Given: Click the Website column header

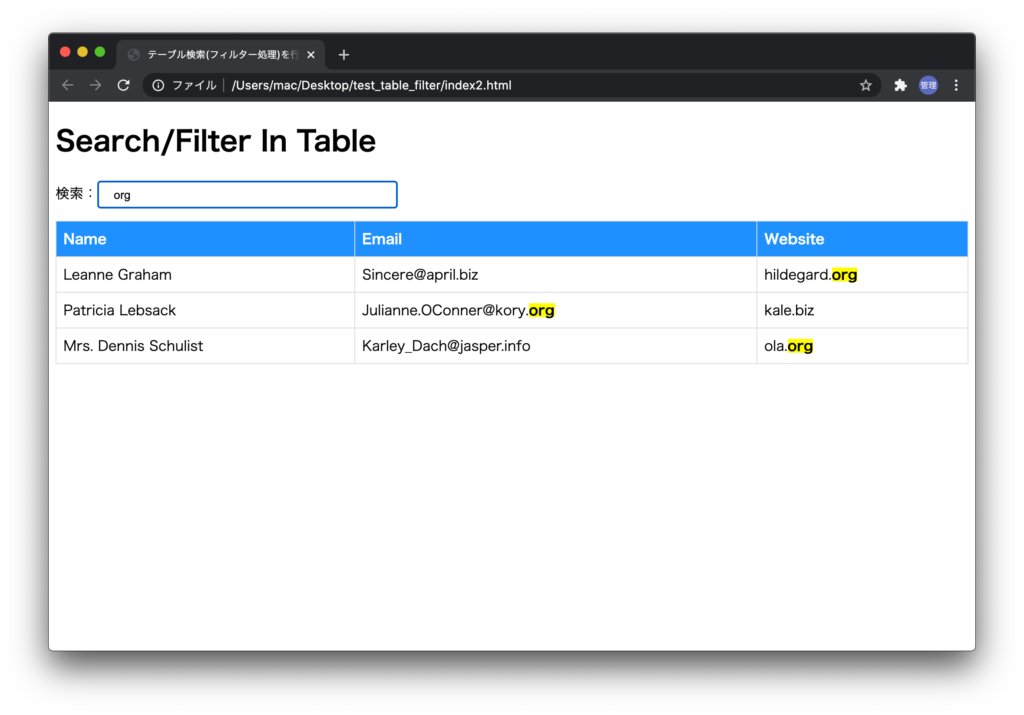Looking at the screenshot, I should (862, 239).
